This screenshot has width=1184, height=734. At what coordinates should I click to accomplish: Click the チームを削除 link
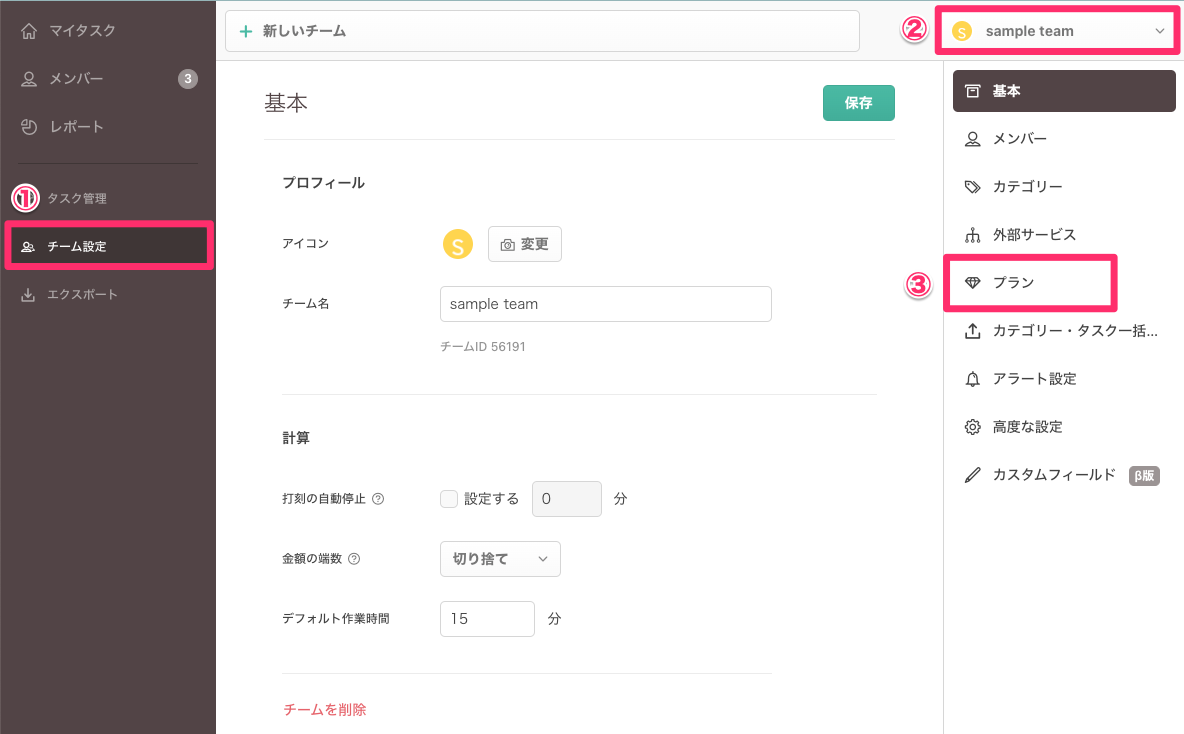click(325, 709)
